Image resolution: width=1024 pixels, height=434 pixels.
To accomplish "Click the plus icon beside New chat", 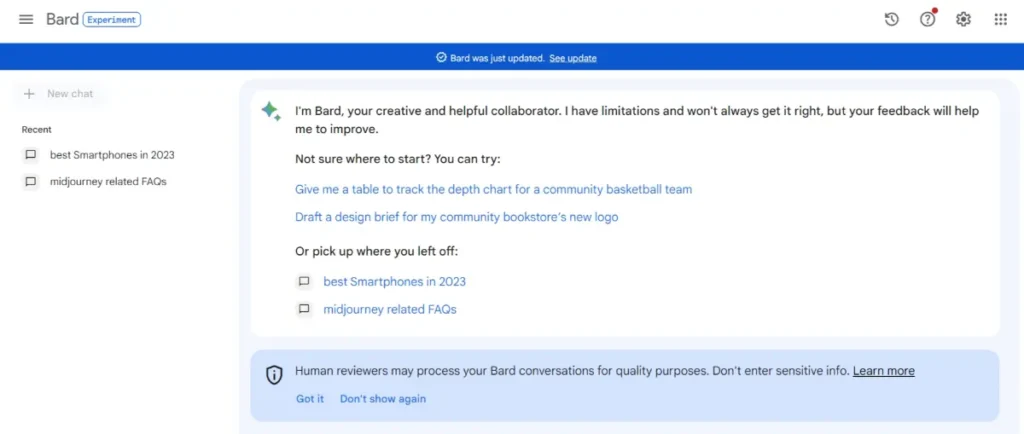I will [x=29, y=94].
